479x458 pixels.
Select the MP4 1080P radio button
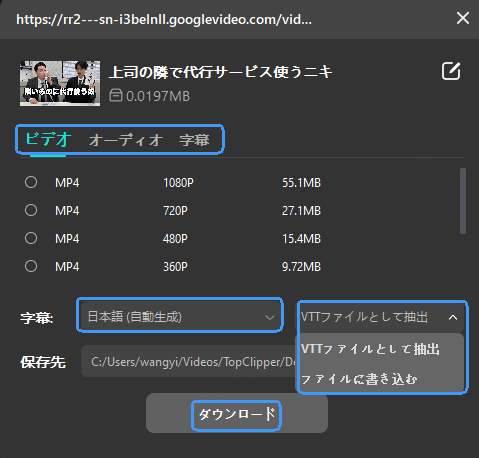(x=31, y=182)
